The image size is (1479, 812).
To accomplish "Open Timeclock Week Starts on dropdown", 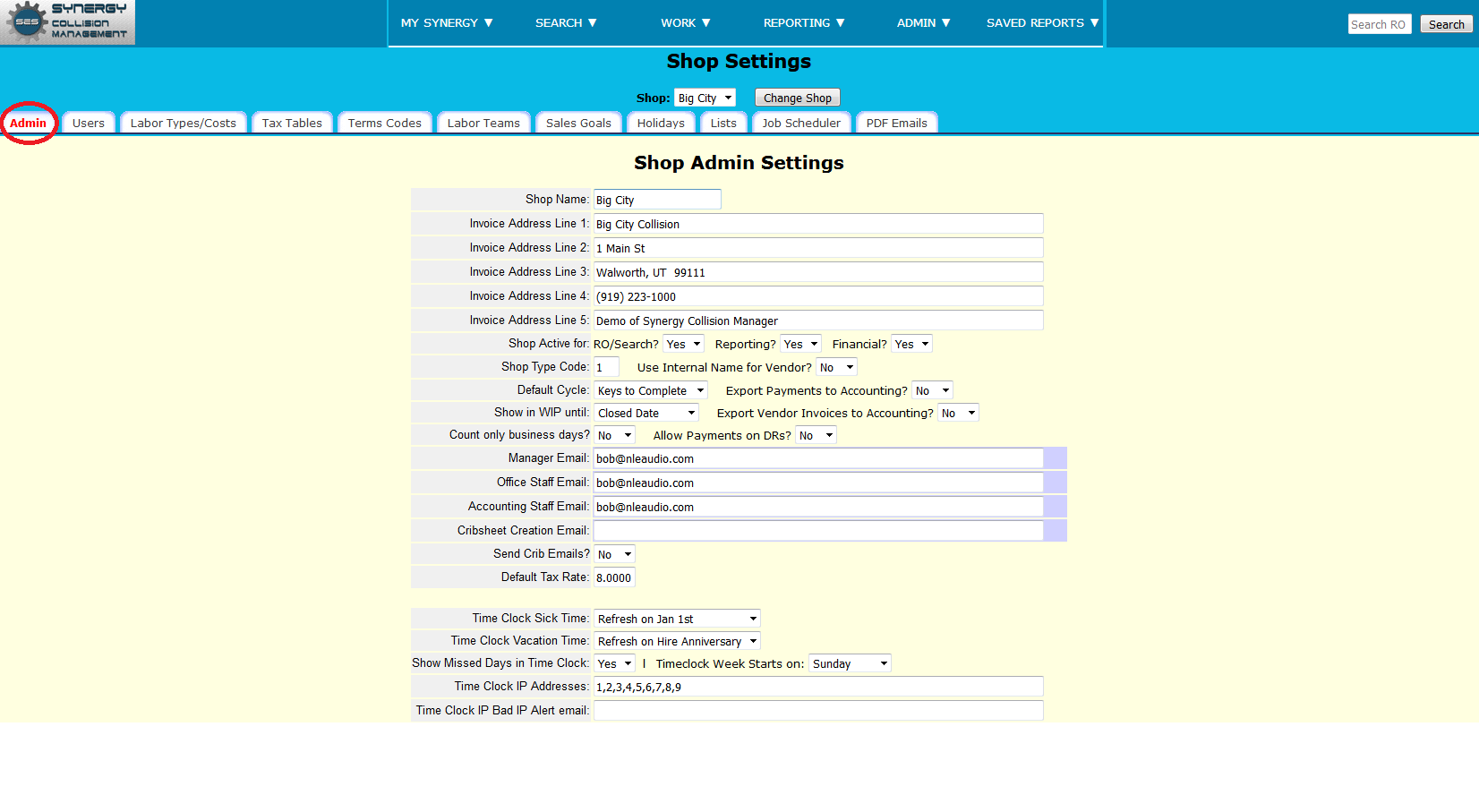I will coord(850,663).
